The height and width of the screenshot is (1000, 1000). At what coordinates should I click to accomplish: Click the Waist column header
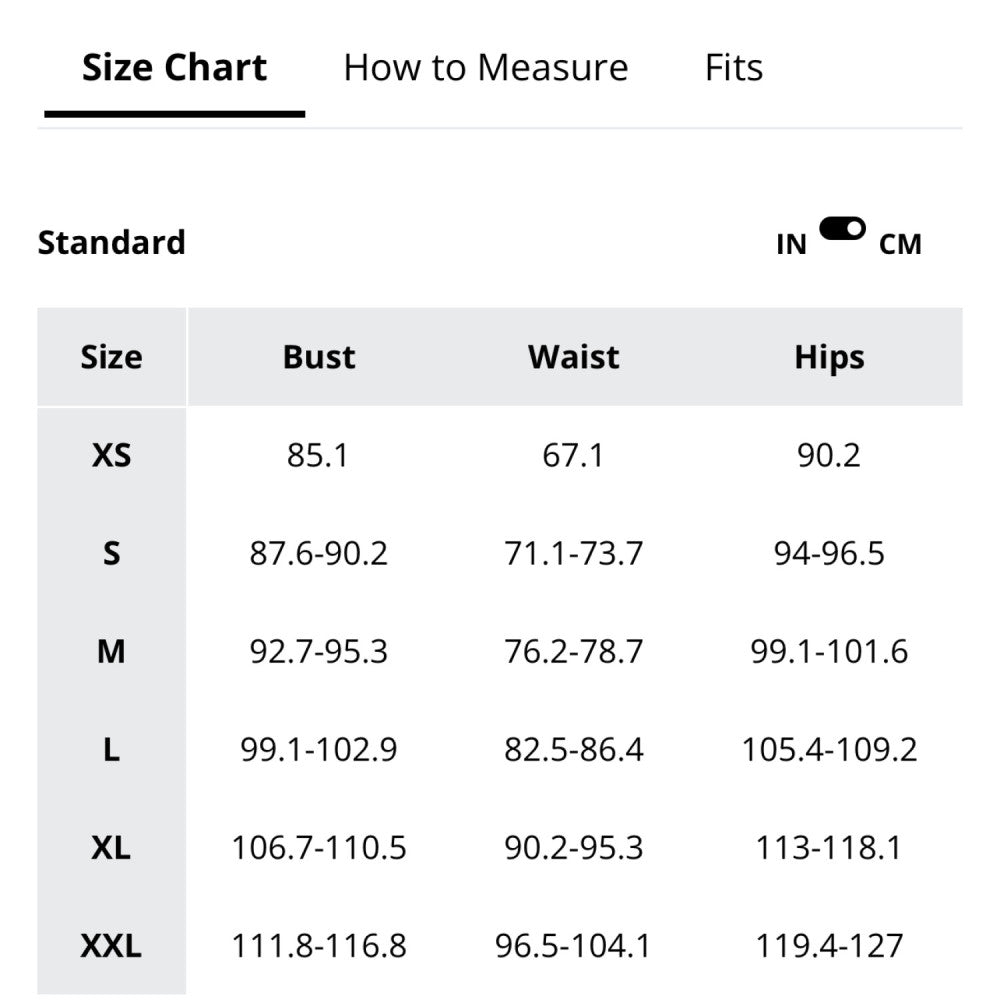tap(573, 357)
